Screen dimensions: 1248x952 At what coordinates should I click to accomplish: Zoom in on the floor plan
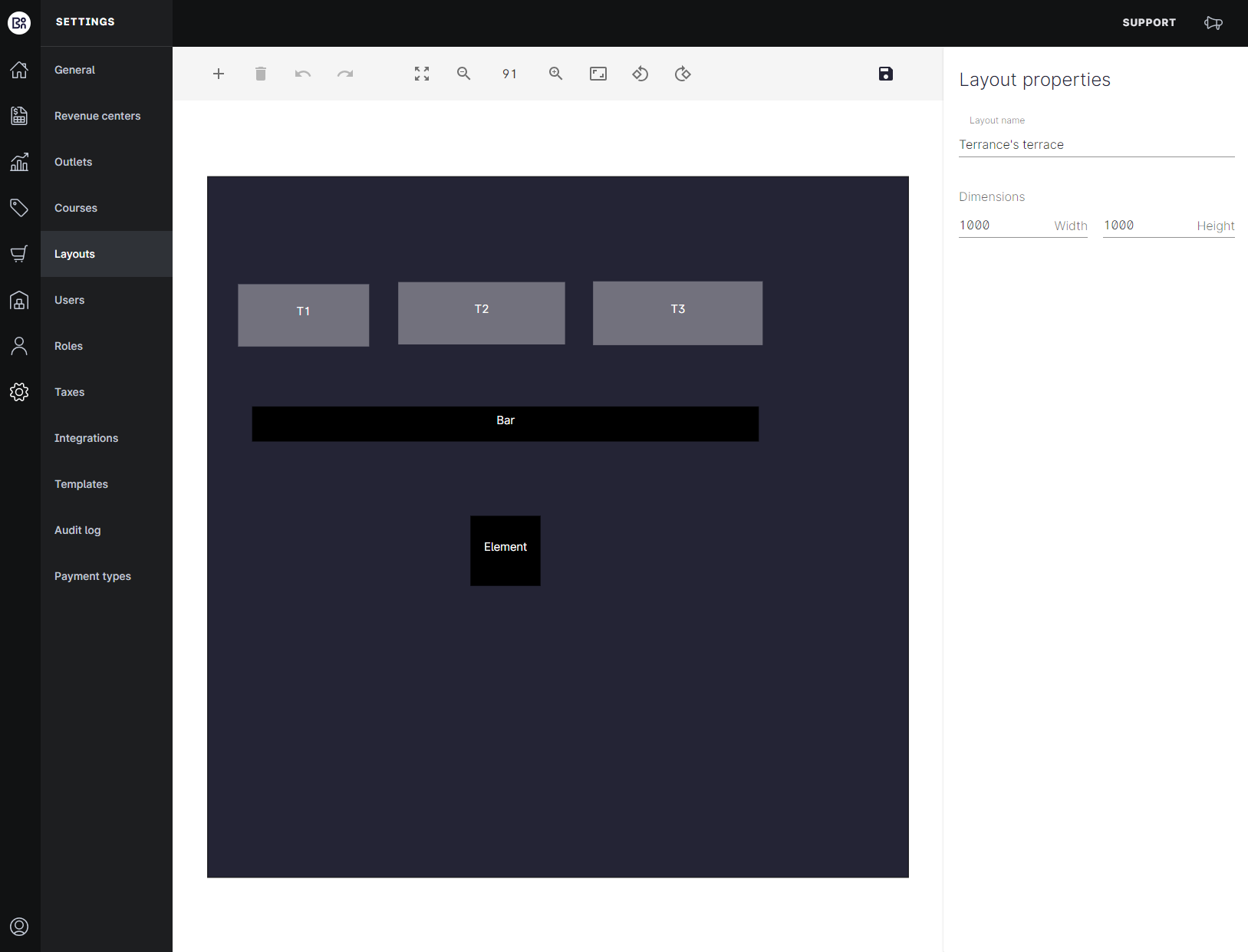(555, 74)
